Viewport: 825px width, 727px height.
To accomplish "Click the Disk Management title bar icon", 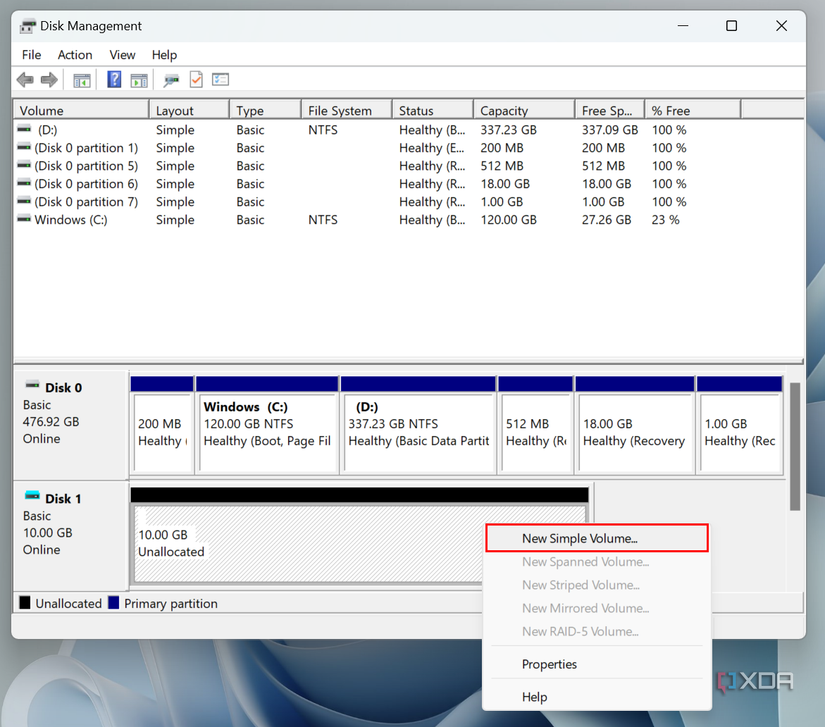I will tap(27, 26).
